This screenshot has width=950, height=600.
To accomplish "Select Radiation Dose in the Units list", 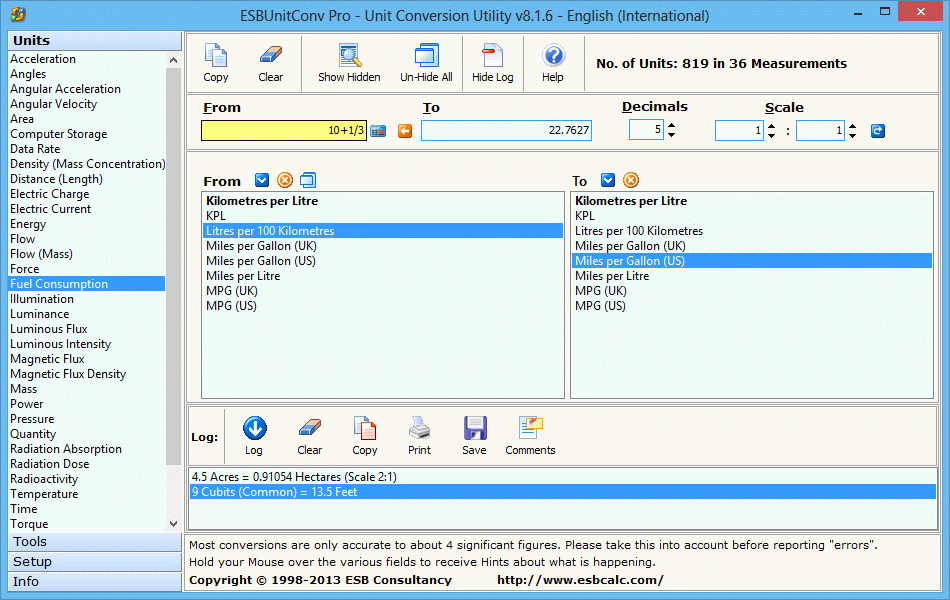I will coord(50,464).
